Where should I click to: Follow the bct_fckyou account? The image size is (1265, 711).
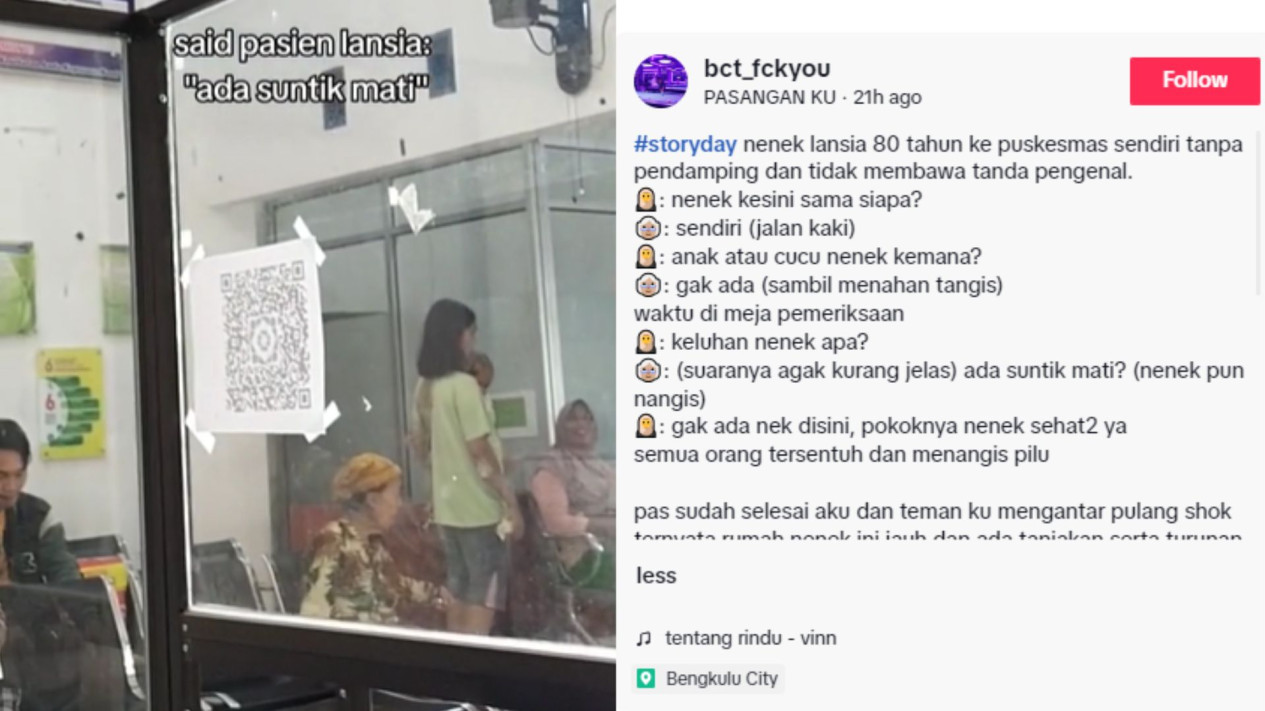click(x=1194, y=81)
